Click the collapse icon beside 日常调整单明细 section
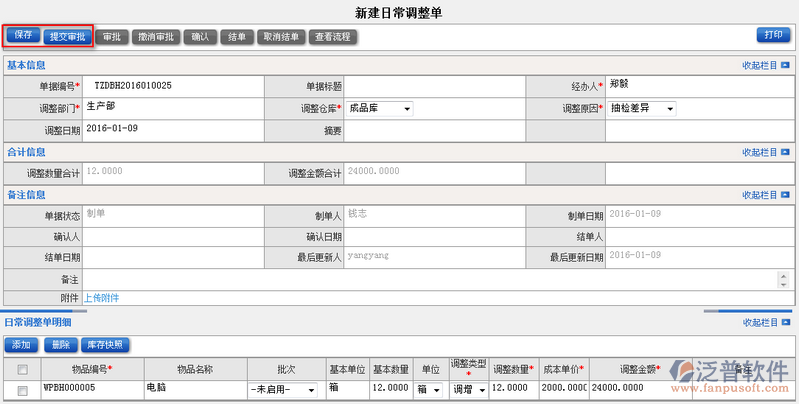The image size is (799, 404). click(785, 323)
